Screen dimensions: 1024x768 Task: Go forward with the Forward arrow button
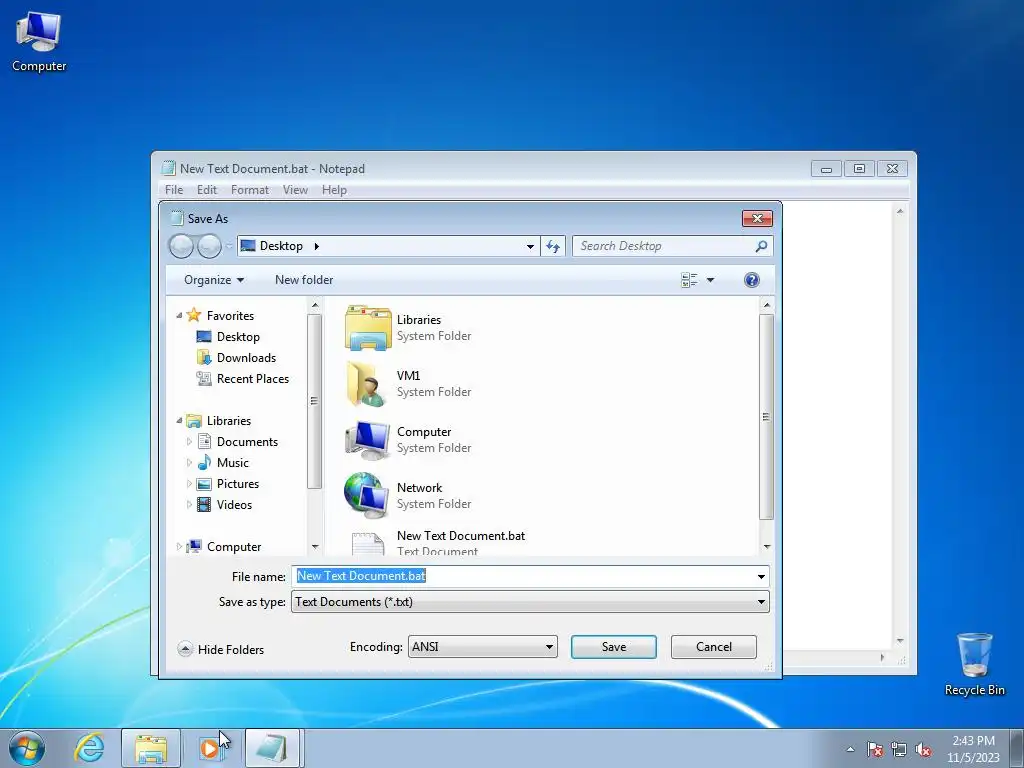point(209,246)
